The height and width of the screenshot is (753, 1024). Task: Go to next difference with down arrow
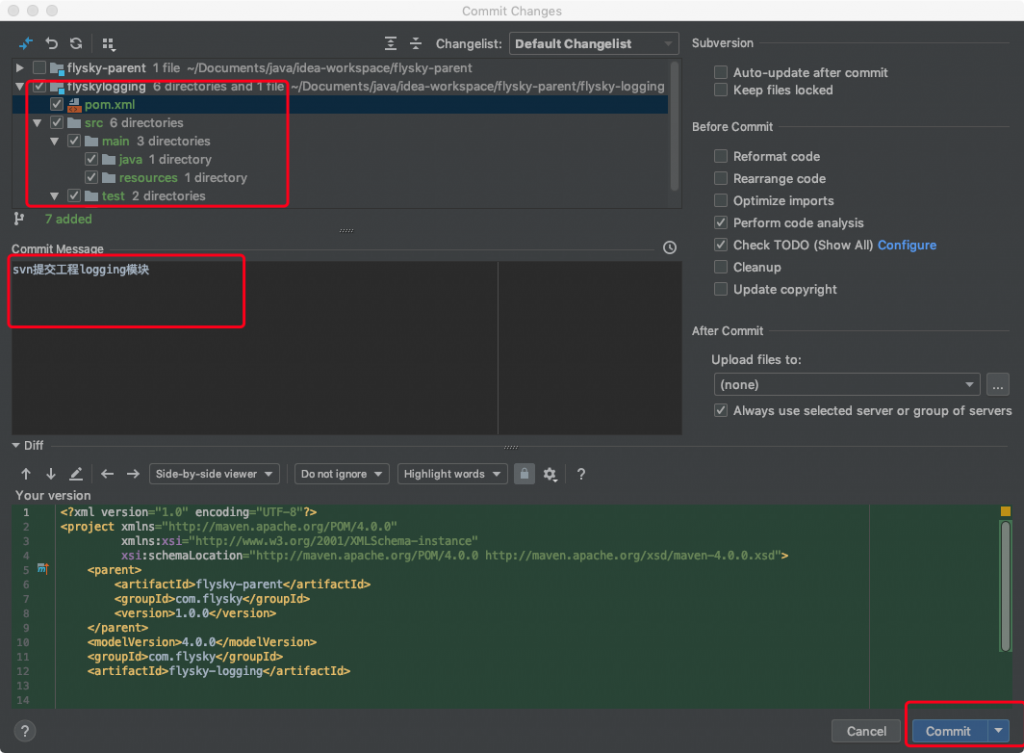click(x=51, y=474)
